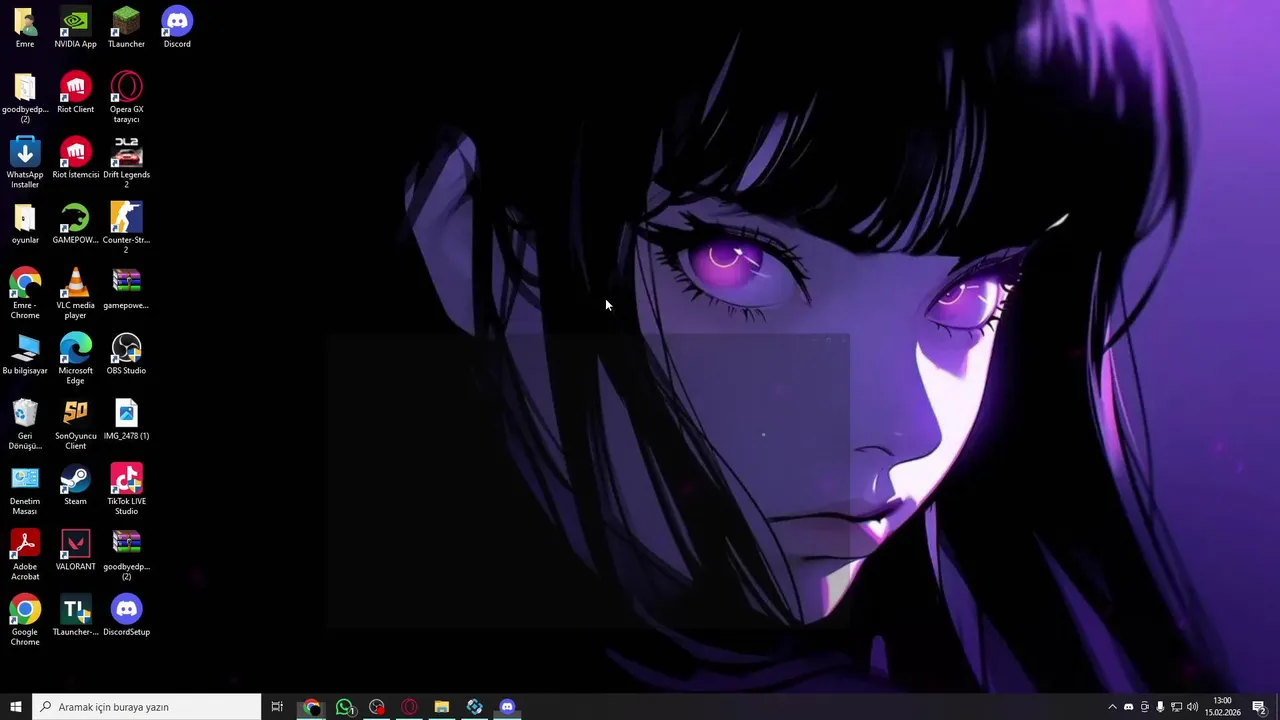Click the microphone tray icon
Screen dimensions: 1280x720
point(1160,707)
